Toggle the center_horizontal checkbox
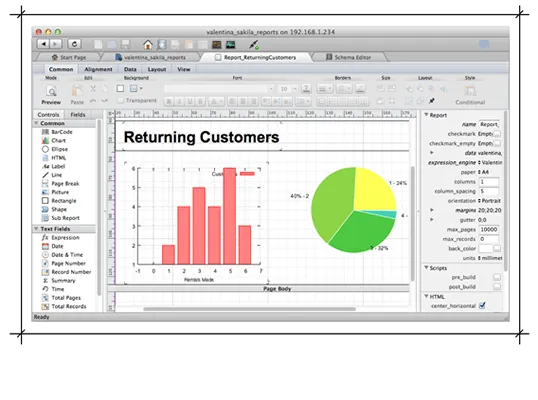The height and width of the screenshot is (400, 538). pyautogui.click(x=482, y=305)
